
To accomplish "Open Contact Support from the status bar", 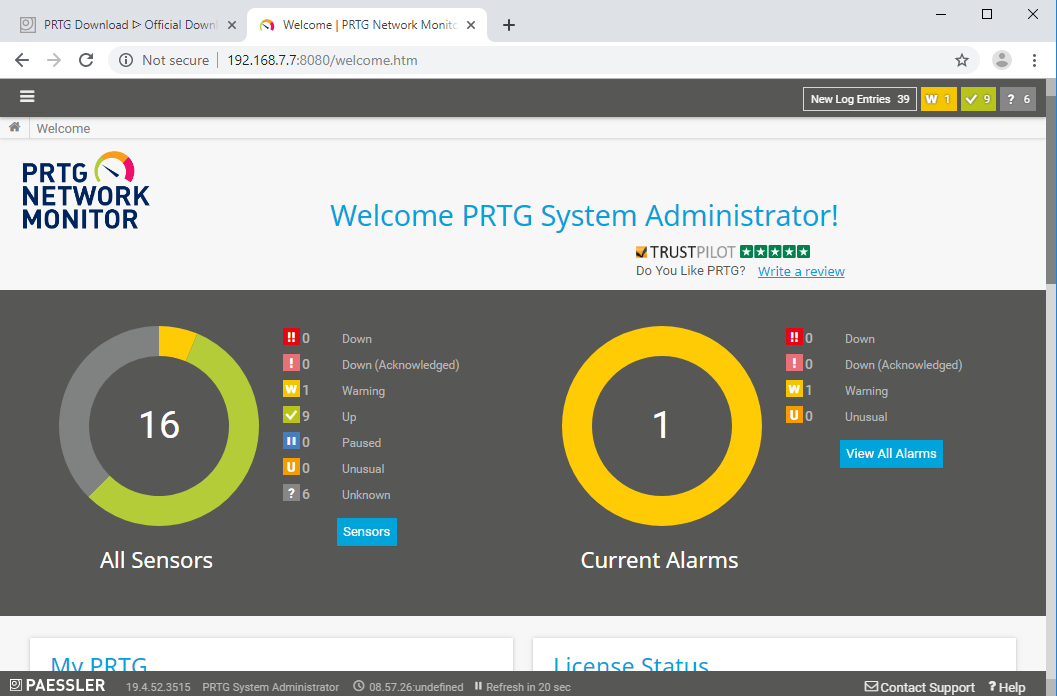I will click(x=919, y=687).
